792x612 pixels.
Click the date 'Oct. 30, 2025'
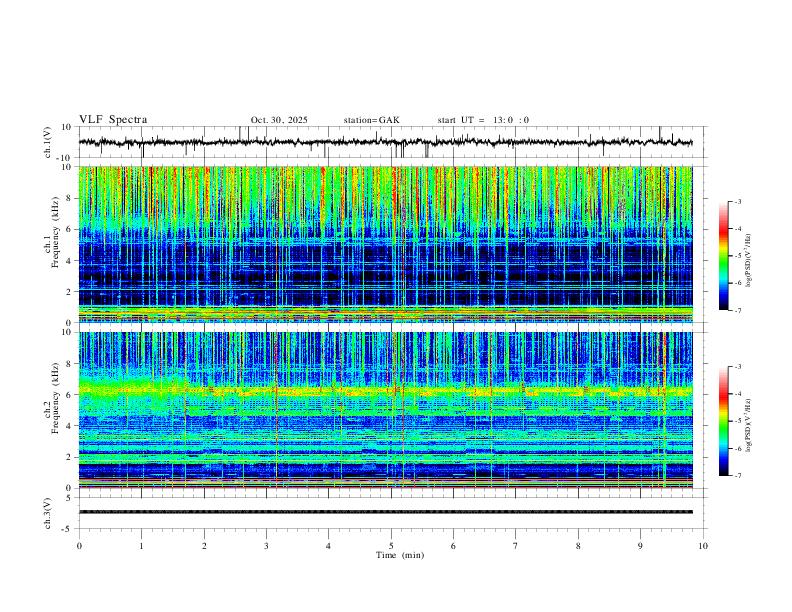(x=279, y=120)
